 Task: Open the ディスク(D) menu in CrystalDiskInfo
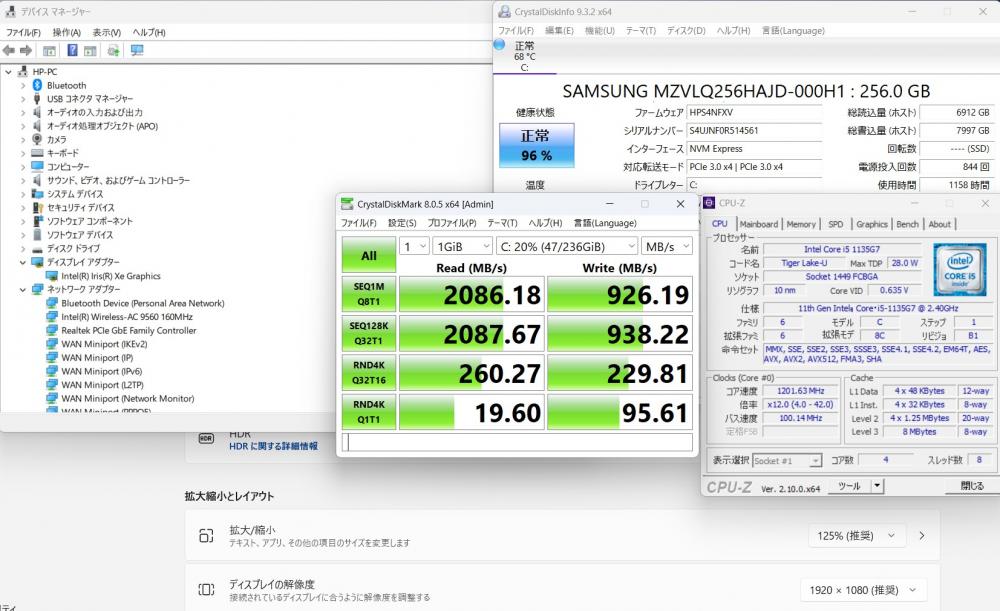(686, 31)
